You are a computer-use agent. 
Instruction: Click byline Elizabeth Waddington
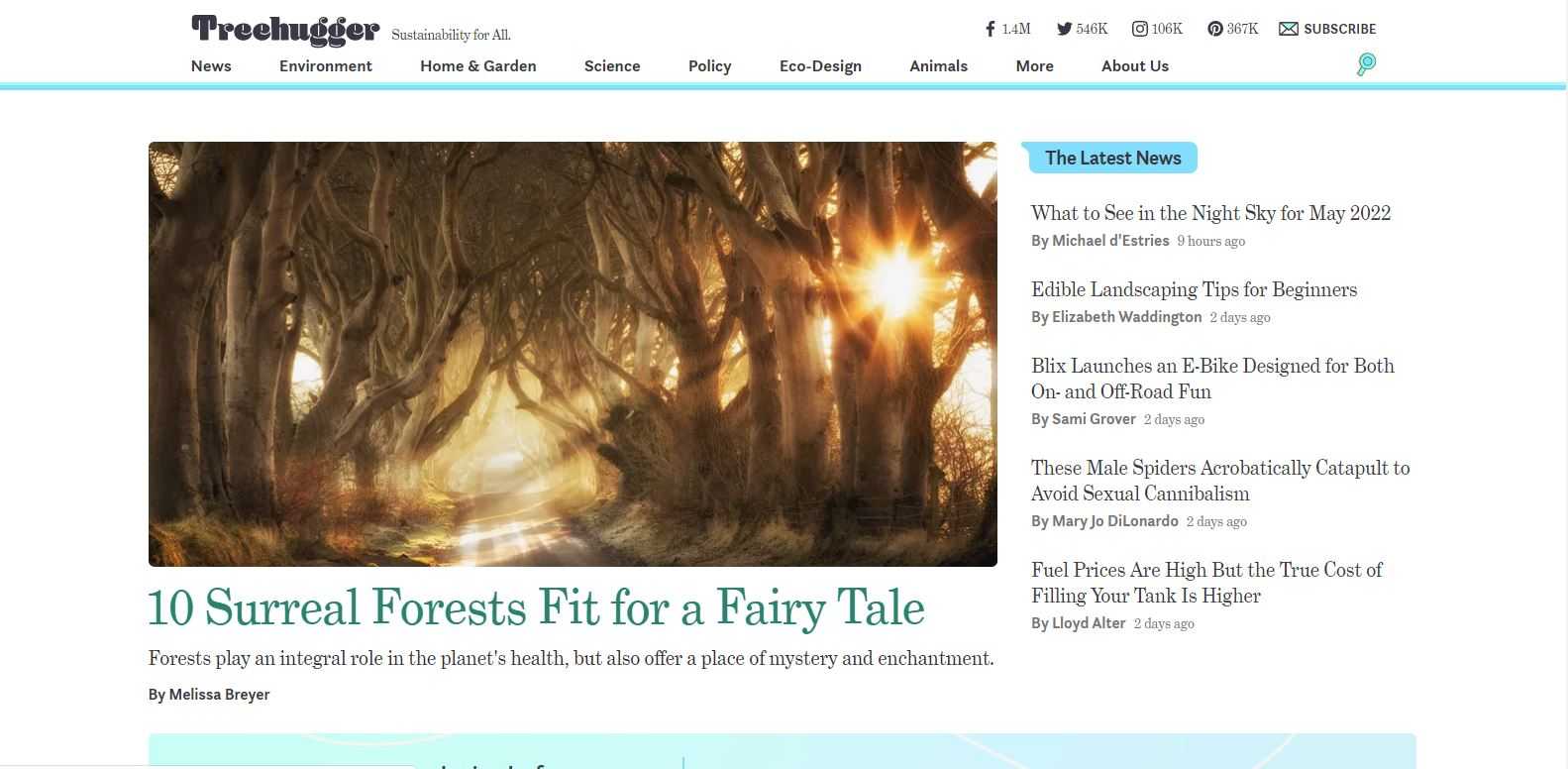[x=1126, y=317]
